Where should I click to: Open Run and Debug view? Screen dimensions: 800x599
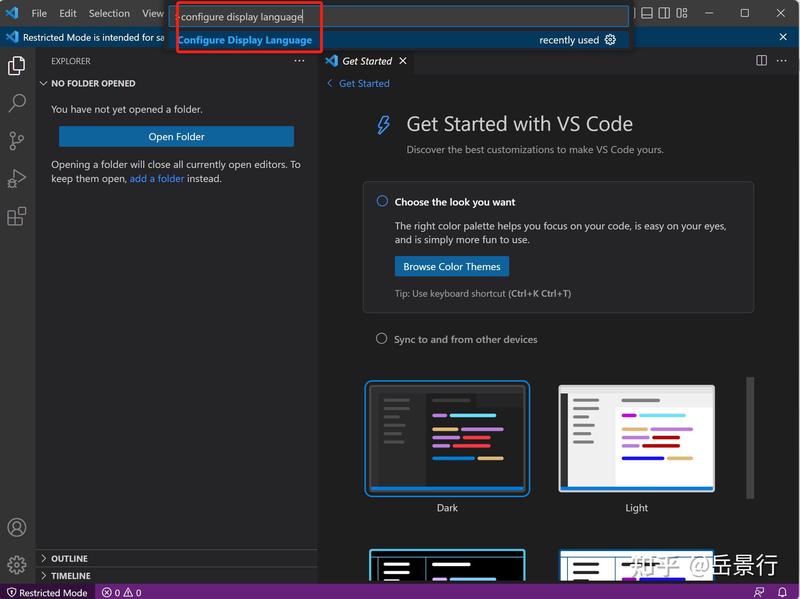16,179
